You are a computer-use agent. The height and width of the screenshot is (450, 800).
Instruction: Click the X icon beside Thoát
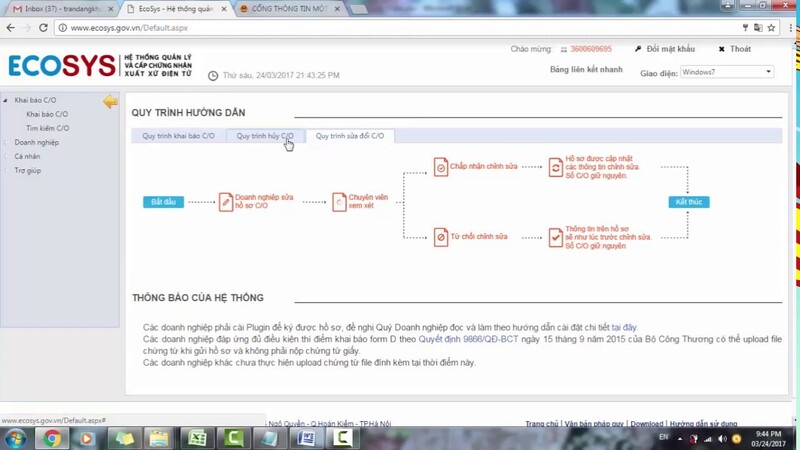click(x=721, y=49)
